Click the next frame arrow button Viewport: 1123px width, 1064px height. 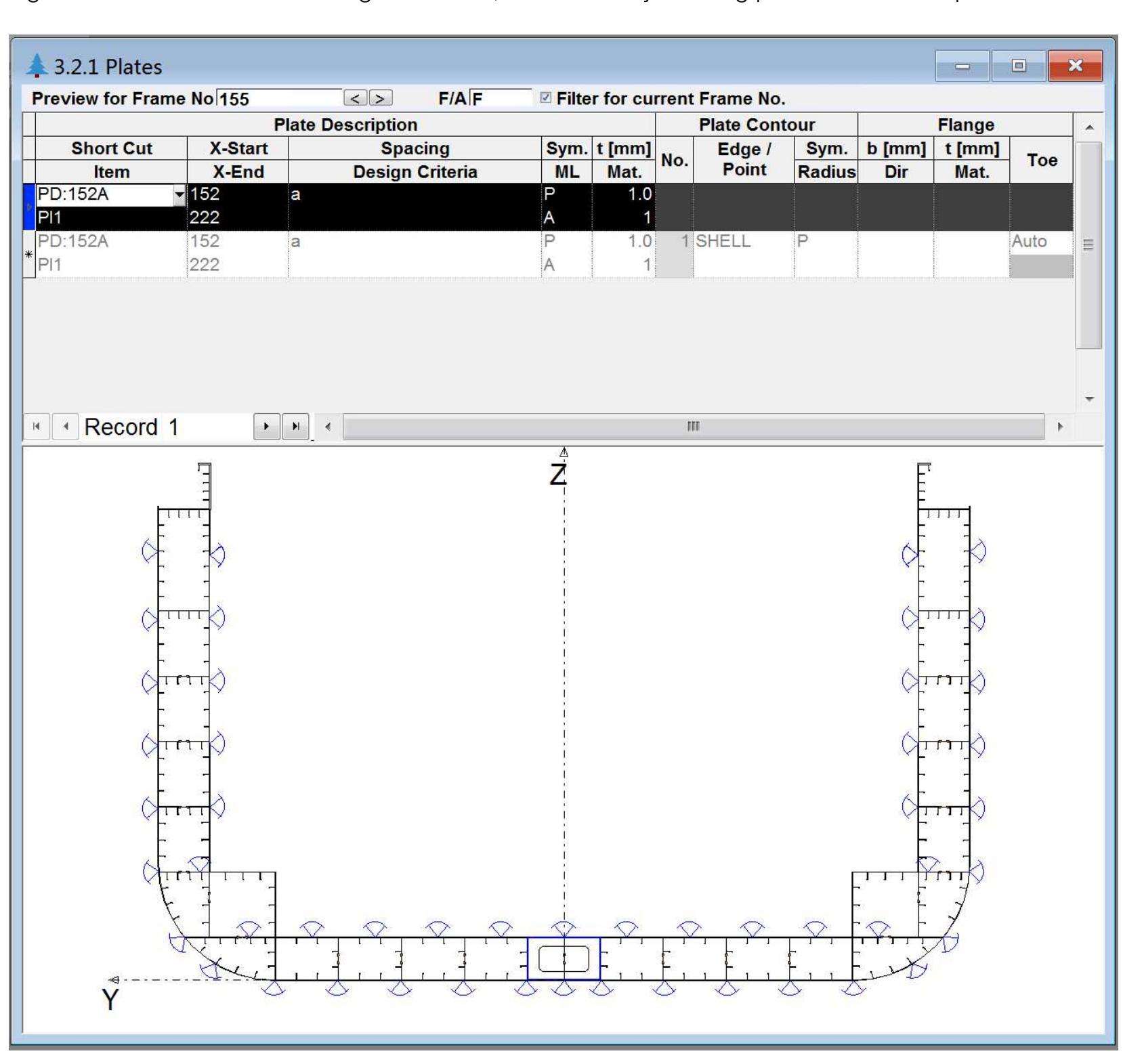381,99
